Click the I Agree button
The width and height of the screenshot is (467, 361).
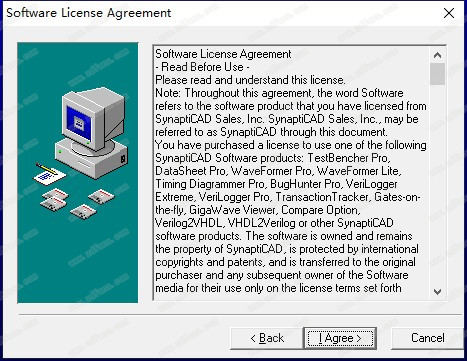pyautogui.click(x=340, y=338)
